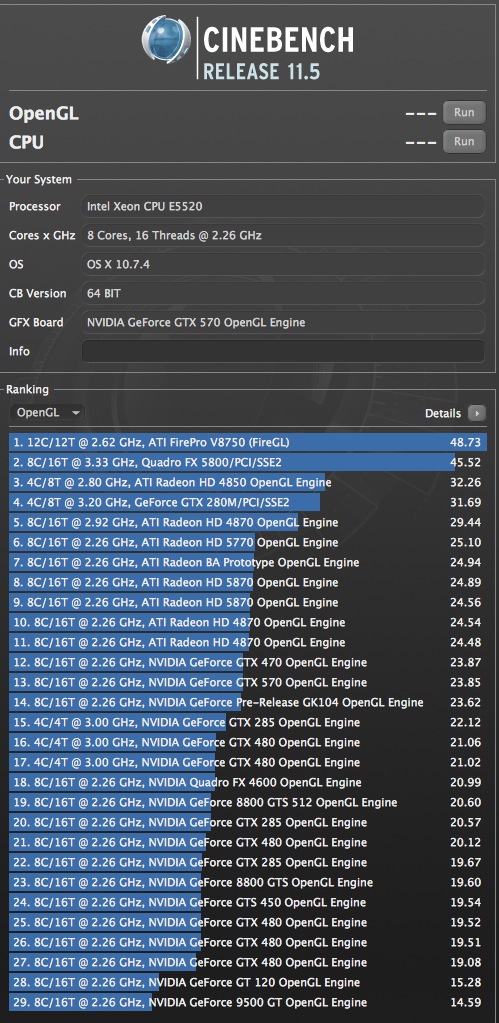Select rank 22 GeForce GTX 285 row
This screenshot has width=499, height=1023.
(x=248, y=863)
